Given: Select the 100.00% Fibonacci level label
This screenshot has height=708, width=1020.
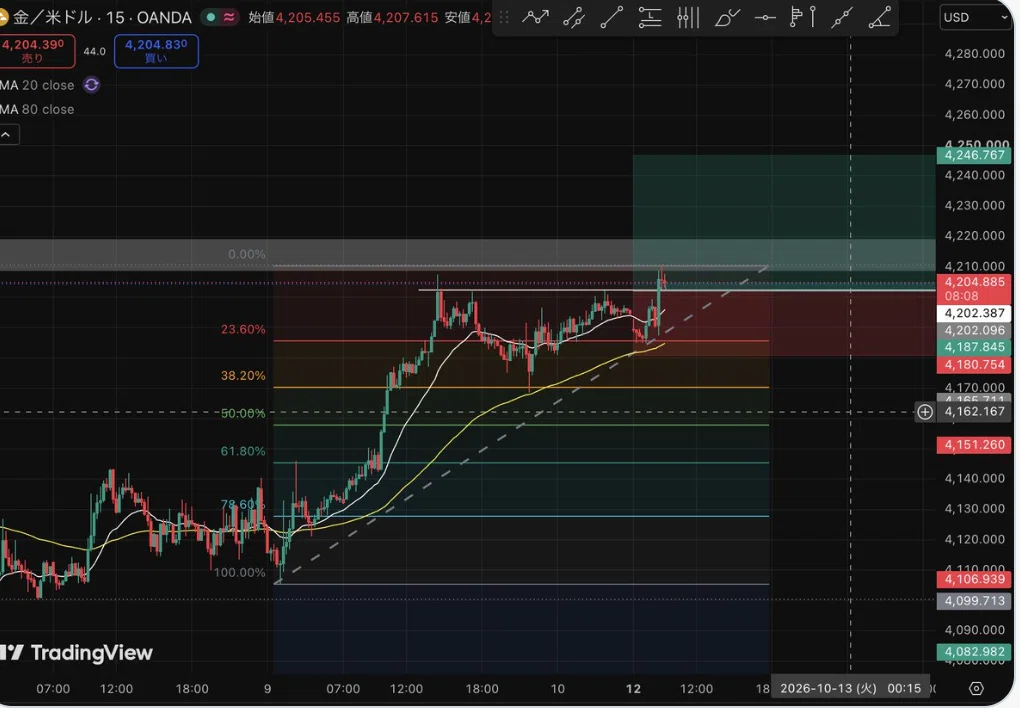Looking at the screenshot, I should pyautogui.click(x=239, y=573).
